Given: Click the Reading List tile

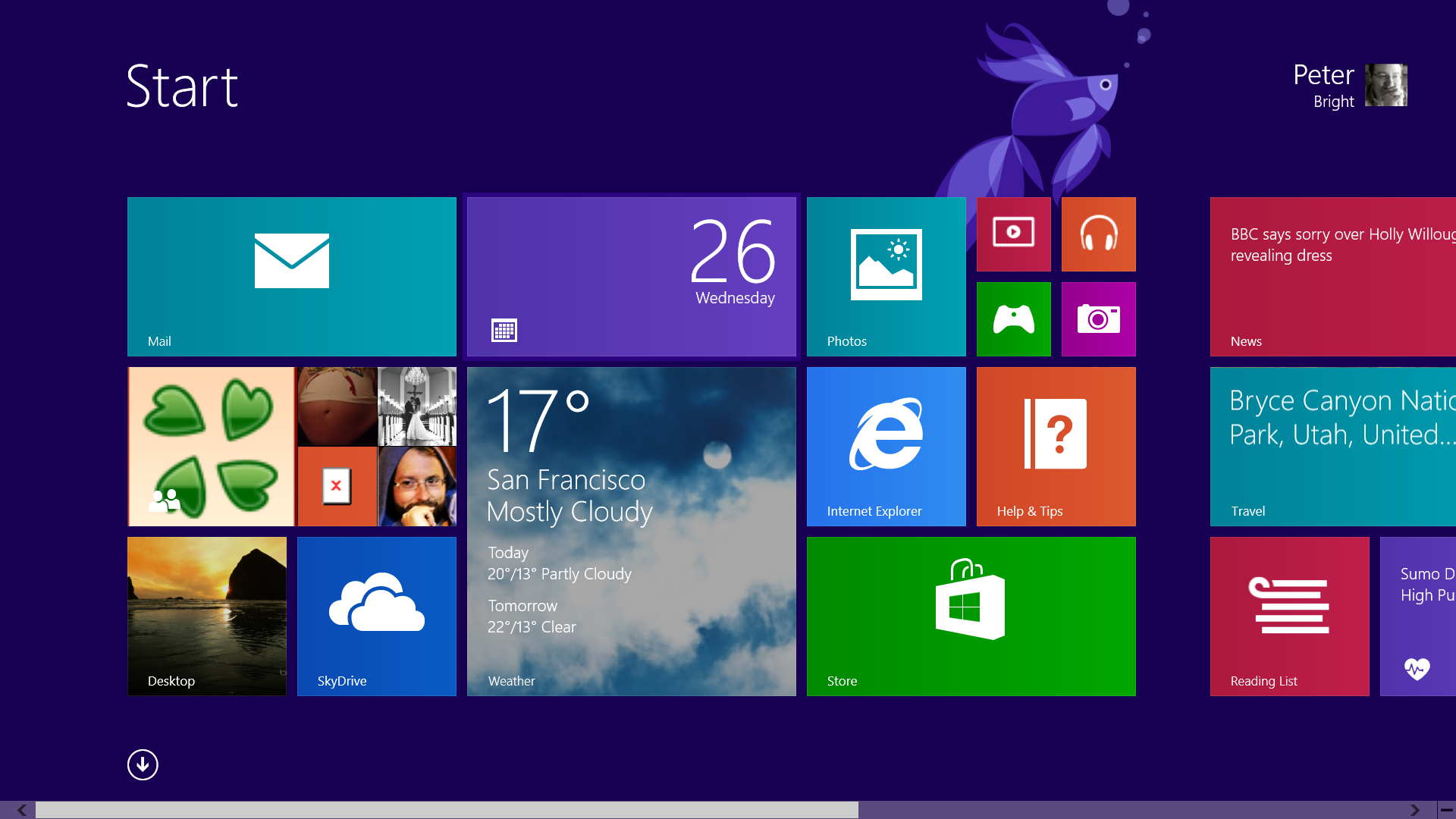Looking at the screenshot, I should (1289, 616).
